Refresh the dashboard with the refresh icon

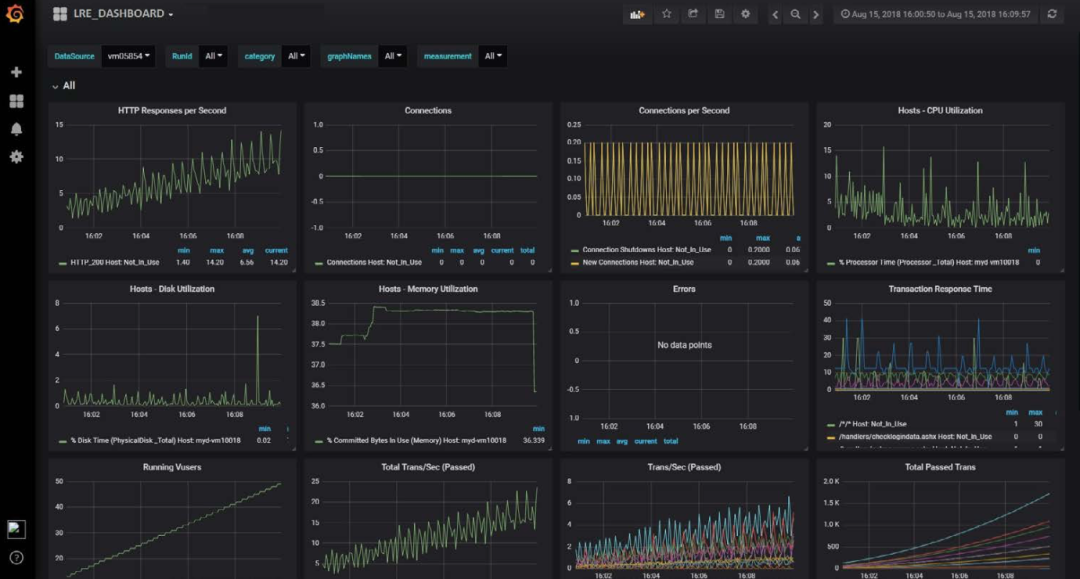[x=1051, y=14]
